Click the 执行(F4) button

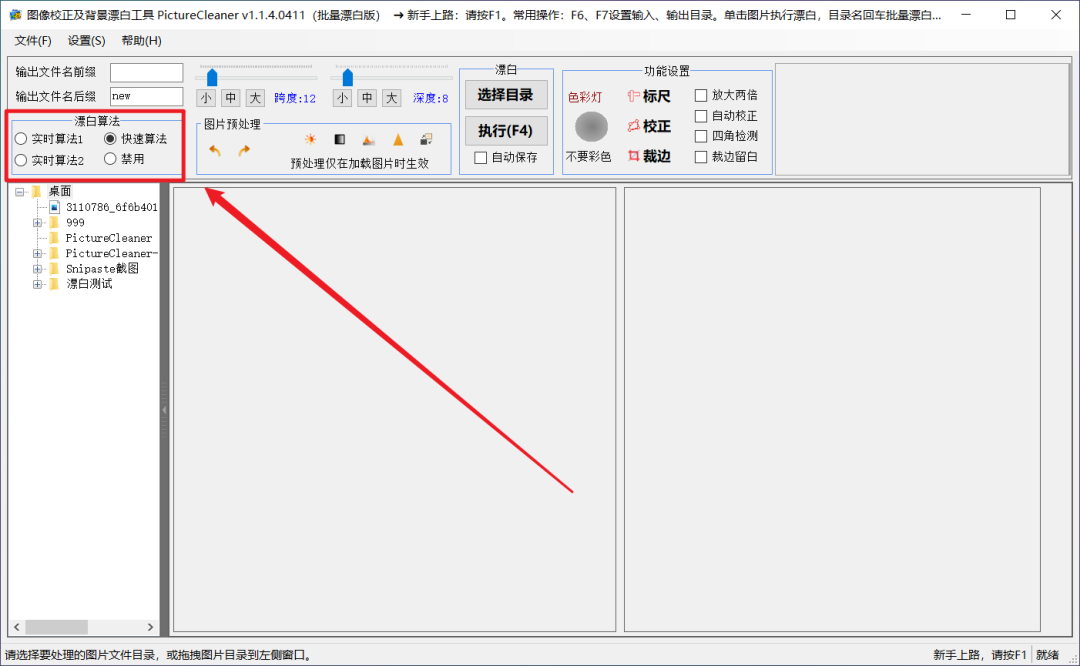(x=506, y=131)
